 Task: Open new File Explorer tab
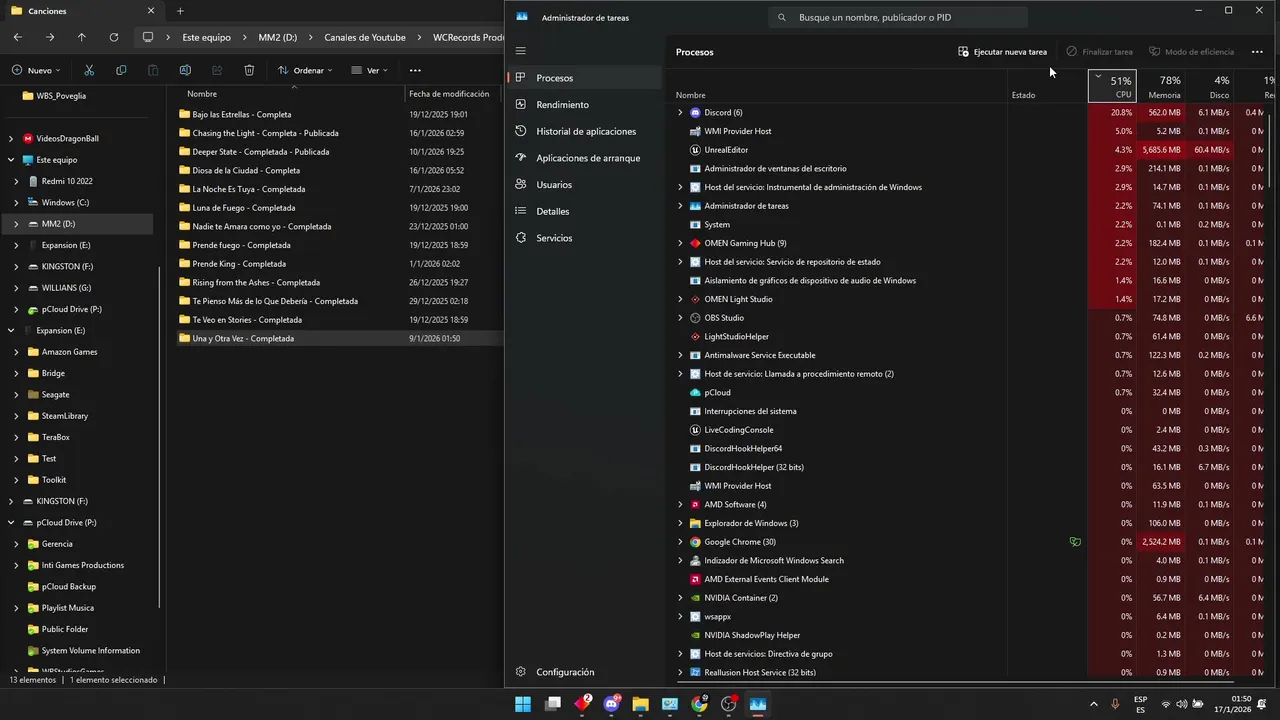(x=180, y=11)
